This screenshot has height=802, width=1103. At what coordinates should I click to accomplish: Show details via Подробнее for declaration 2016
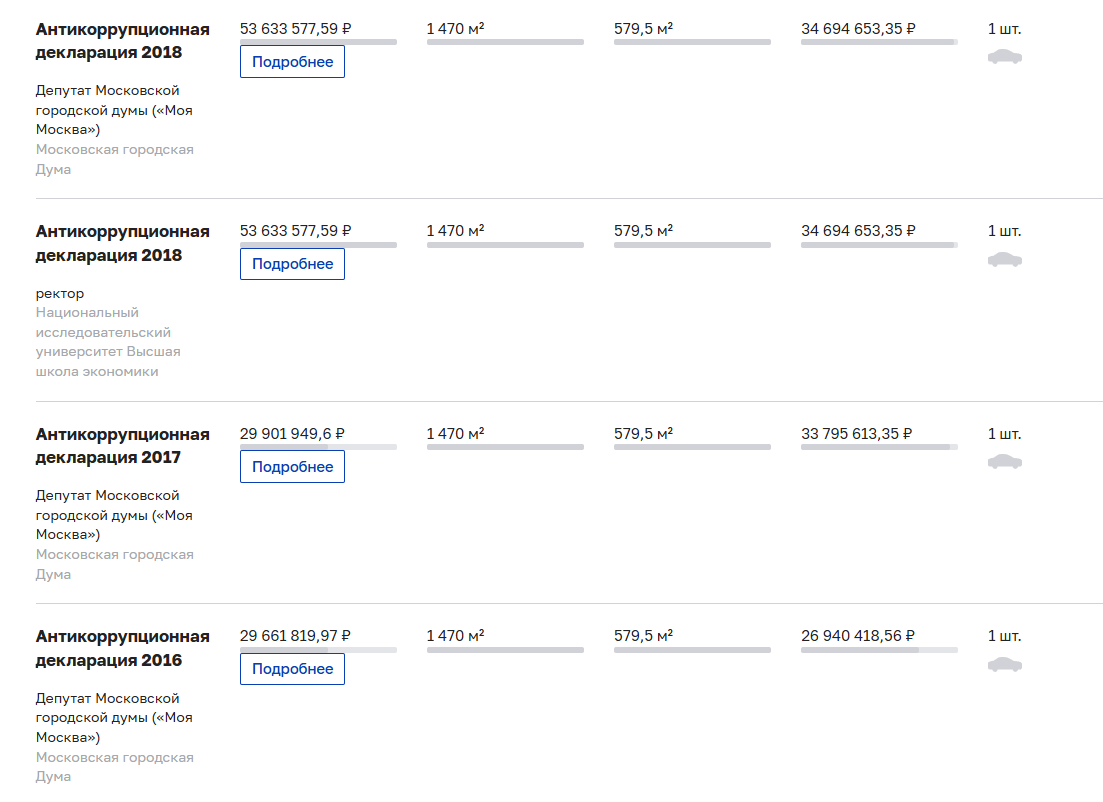(x=292, y=669)
